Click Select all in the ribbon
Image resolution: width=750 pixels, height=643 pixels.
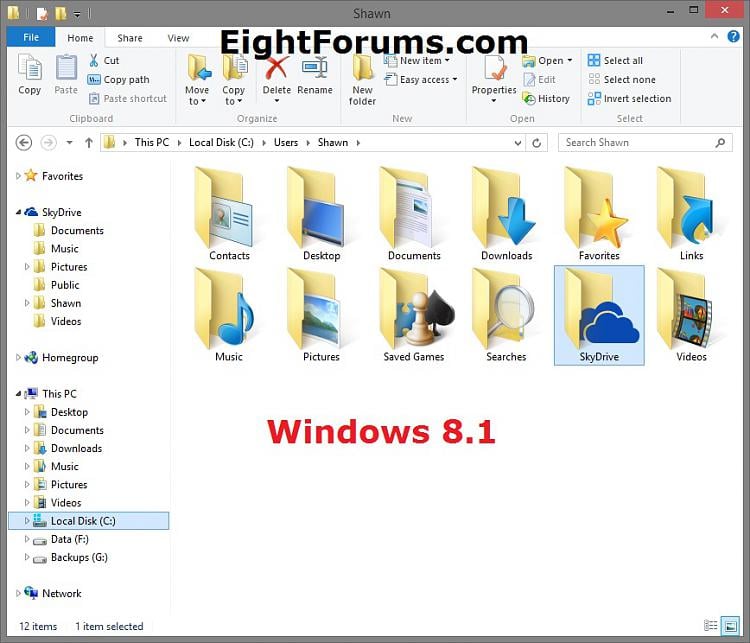(x=615, y=60)
